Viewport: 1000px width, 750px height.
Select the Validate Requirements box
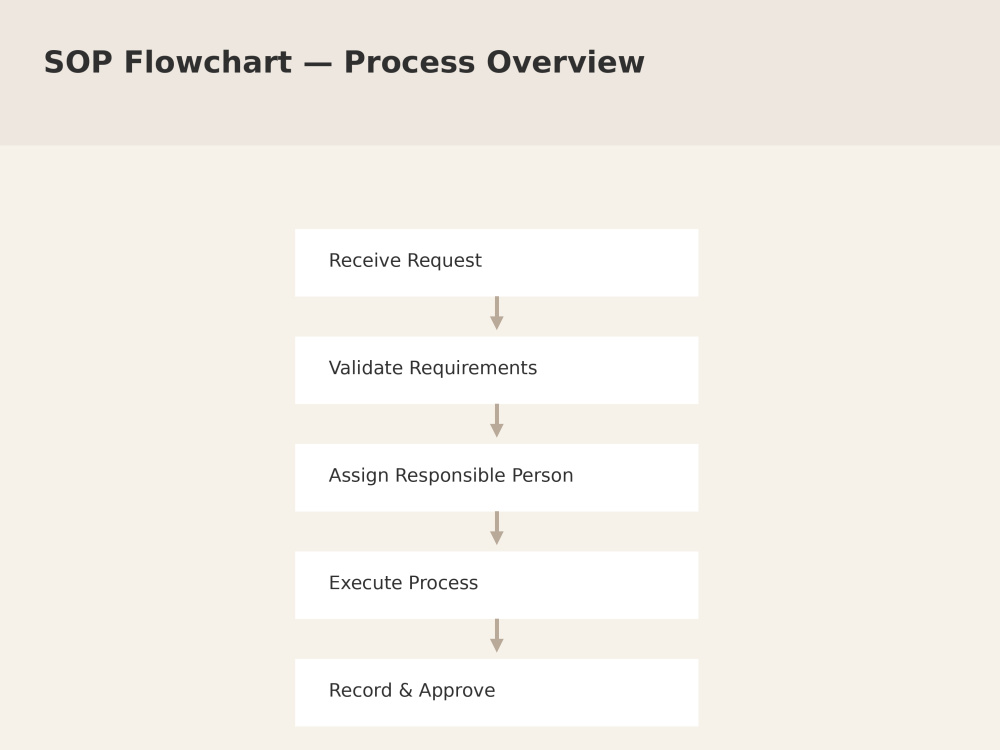click(496, 370)
